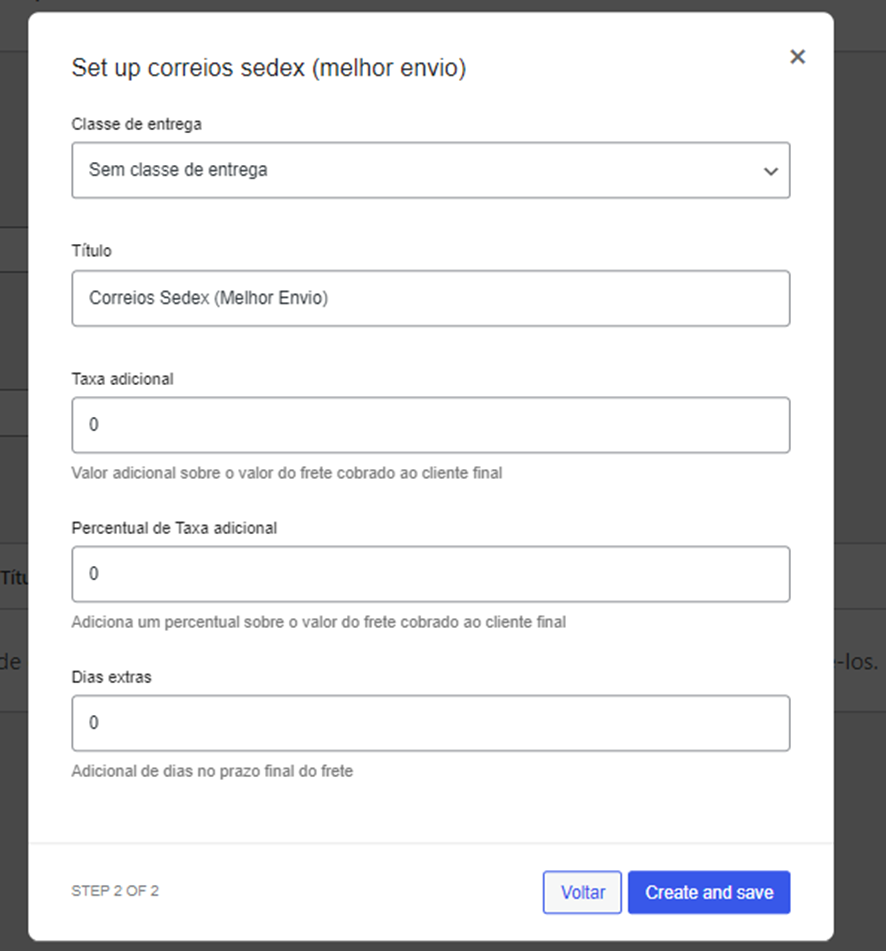Click the Percentual de Taxa adicional label

tap(174, 528)
